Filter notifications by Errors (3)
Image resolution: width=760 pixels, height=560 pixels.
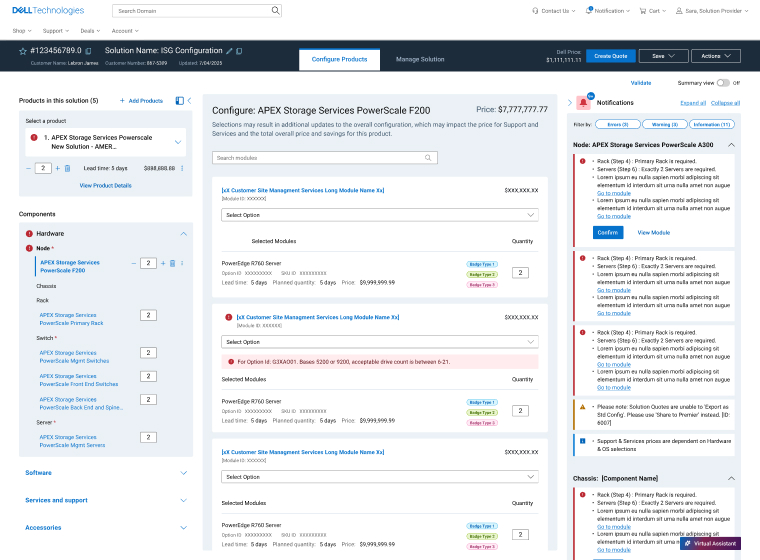[x=618, y=125]
